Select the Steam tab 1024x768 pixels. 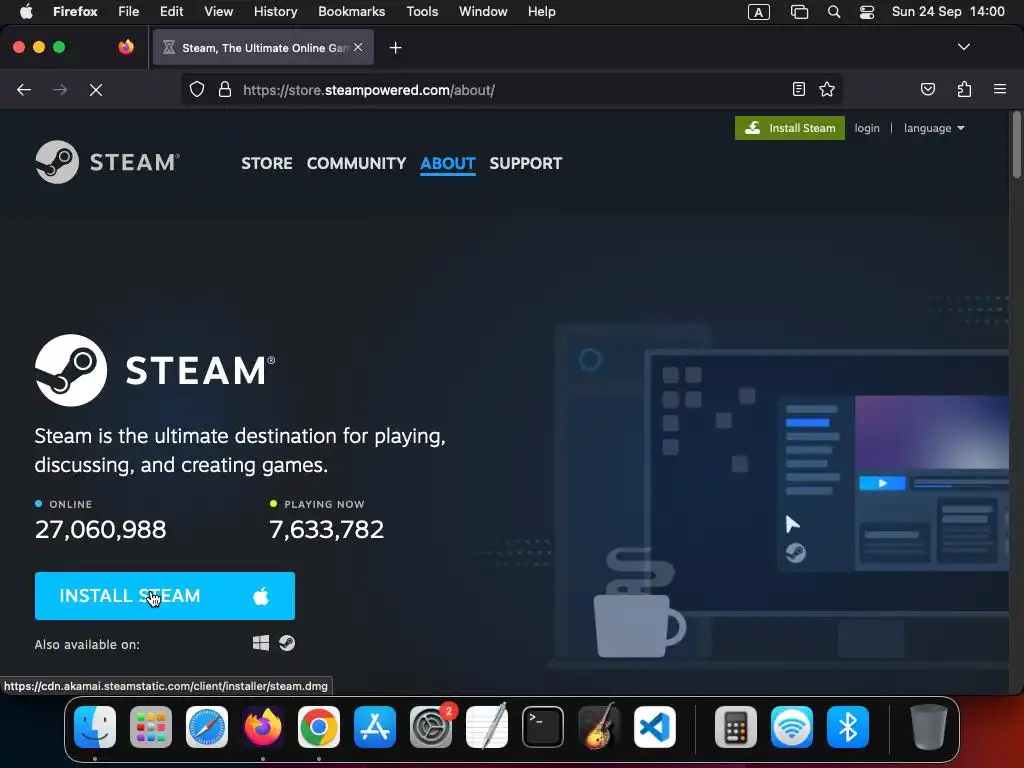263,48
